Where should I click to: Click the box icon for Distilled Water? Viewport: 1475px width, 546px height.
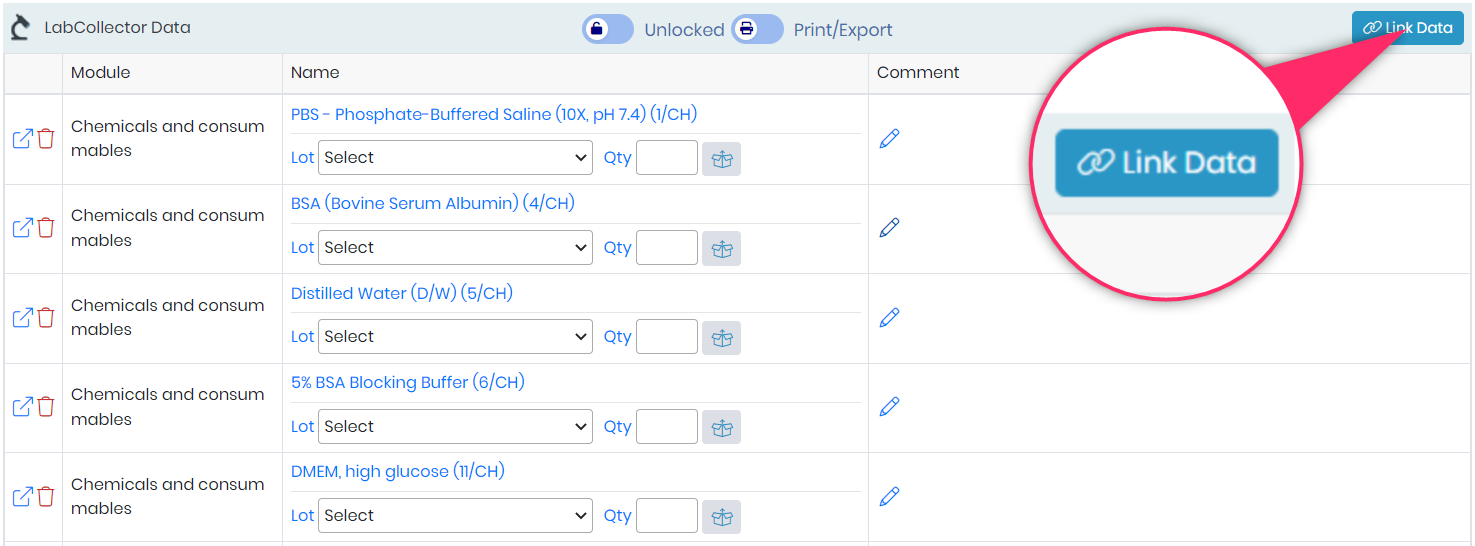click(x=722, y=337)
